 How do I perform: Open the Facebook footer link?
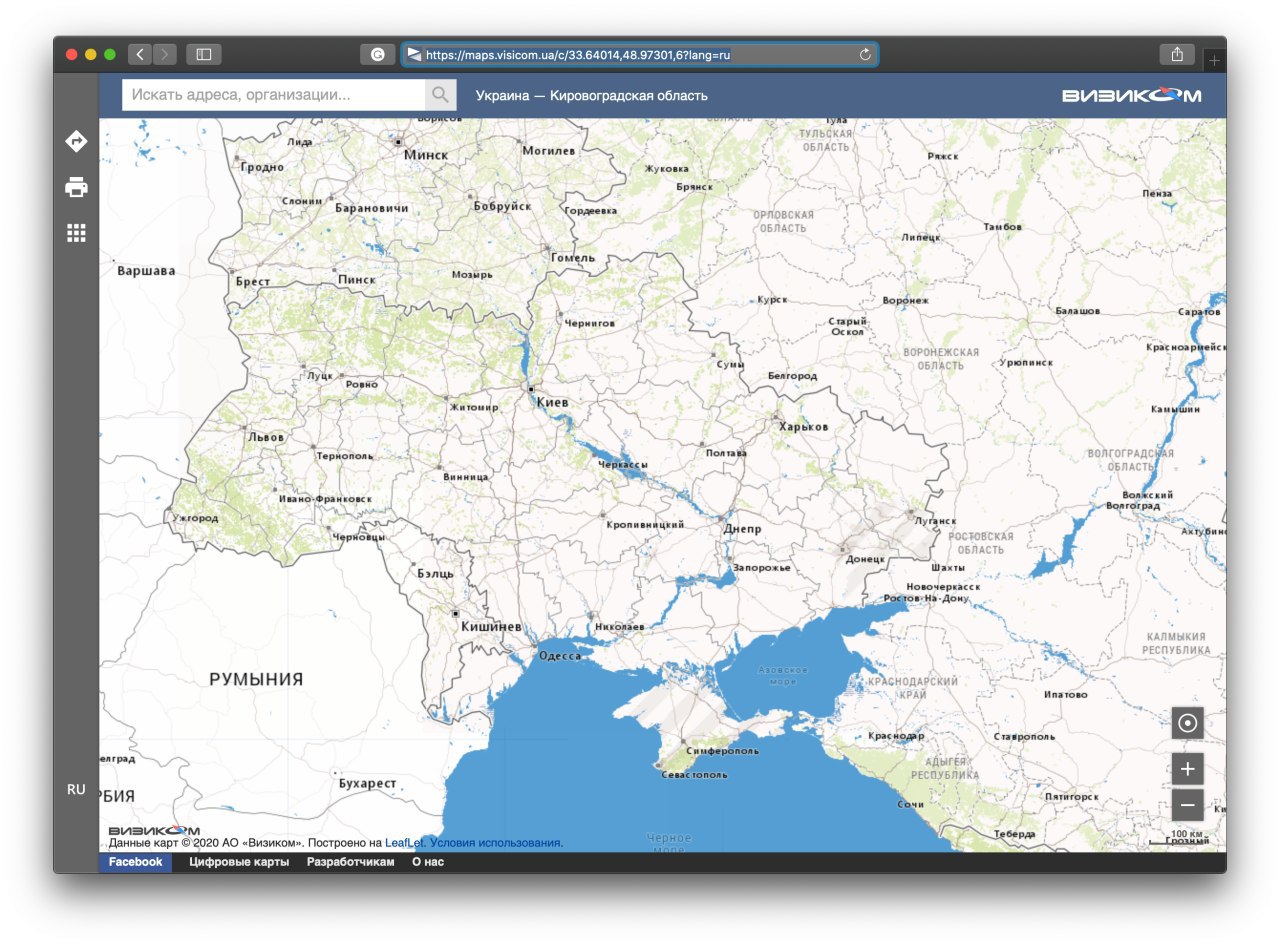coord(135,862)
